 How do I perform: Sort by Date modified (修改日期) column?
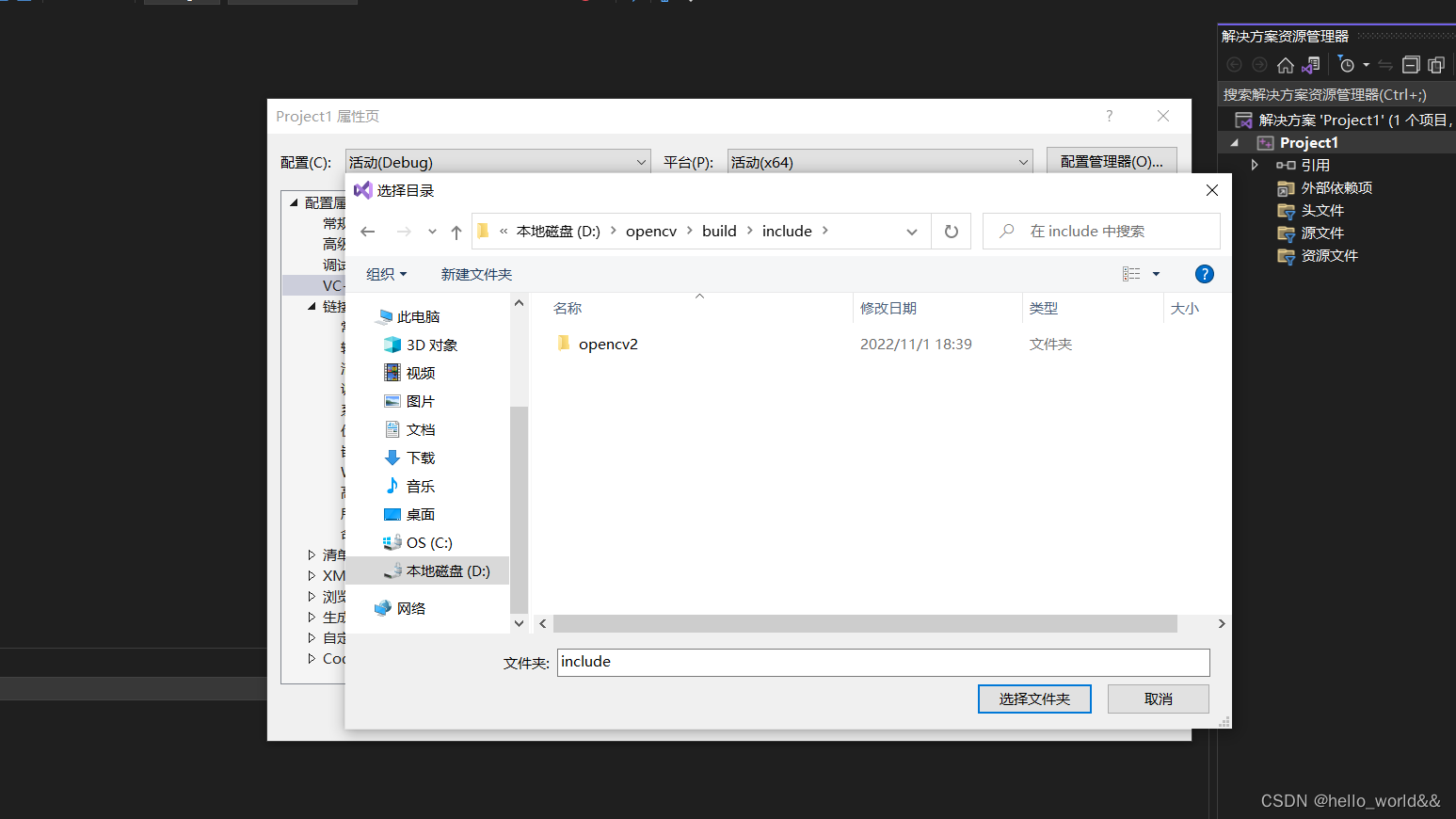tap(888, 309)
